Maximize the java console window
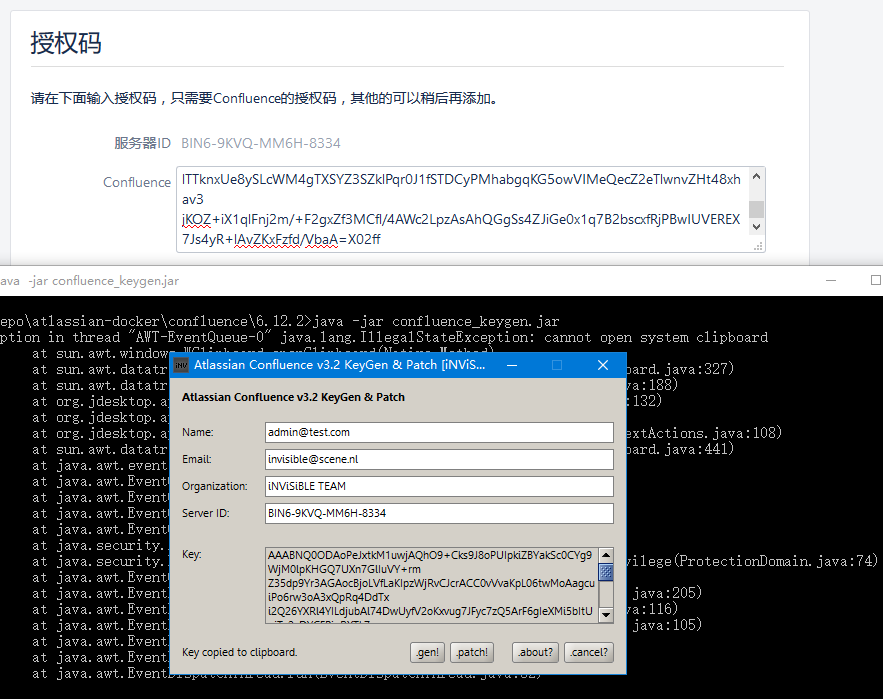The width and height of the screenshot is (883, 699). point(876,281)
